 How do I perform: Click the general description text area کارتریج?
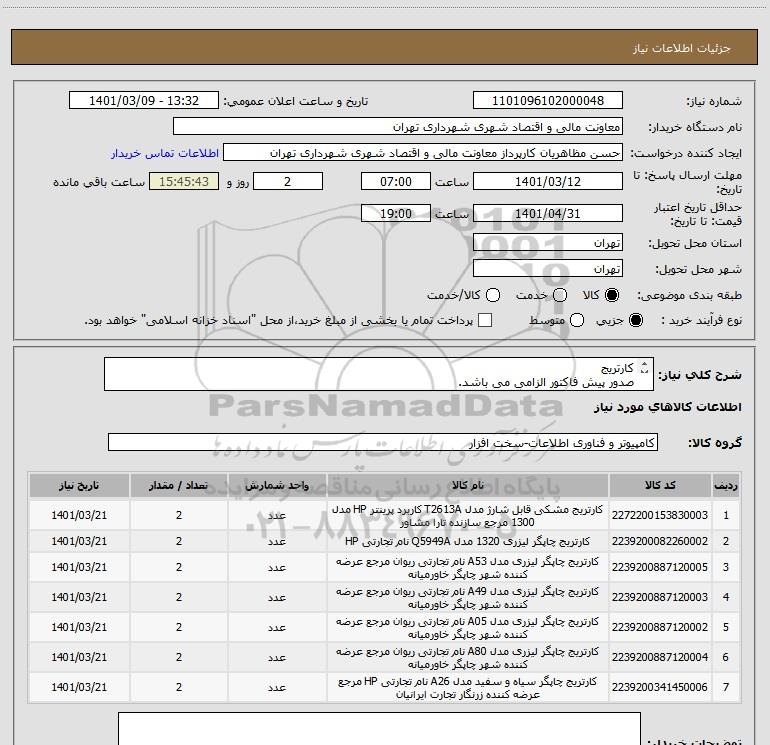tap(379, 374)
